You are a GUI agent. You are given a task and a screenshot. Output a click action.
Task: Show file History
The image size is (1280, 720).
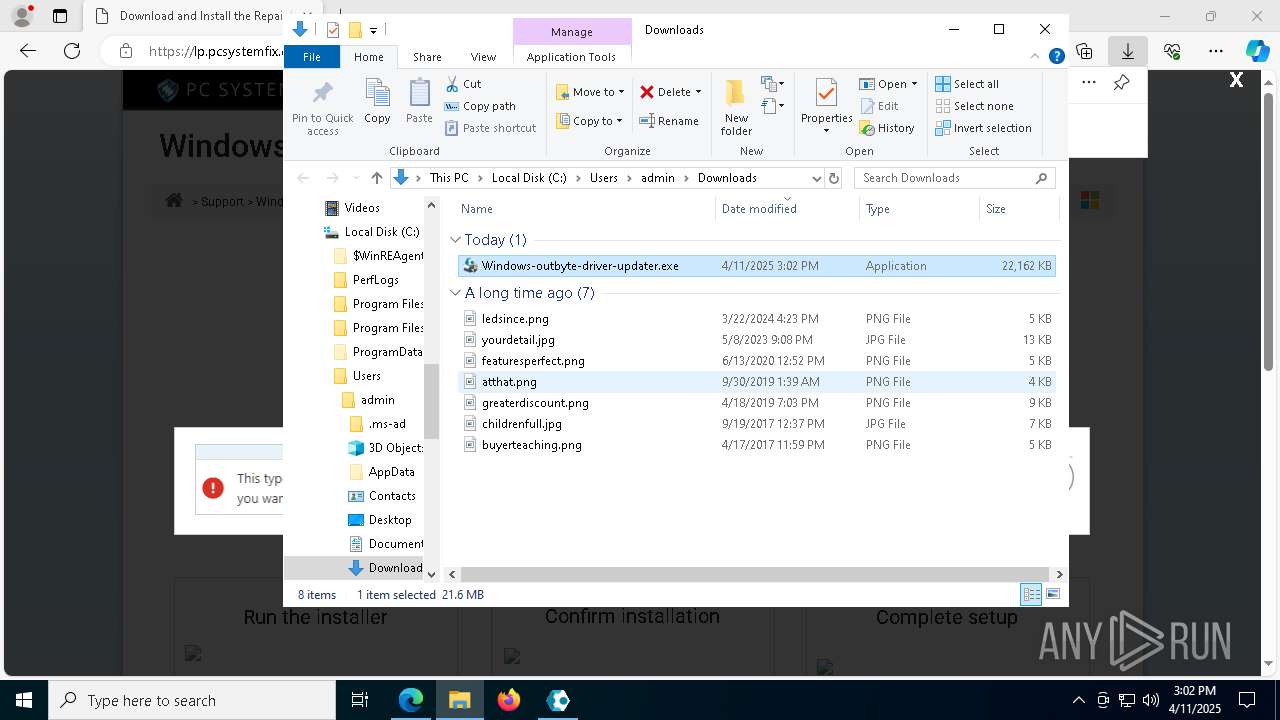point(886,128)
